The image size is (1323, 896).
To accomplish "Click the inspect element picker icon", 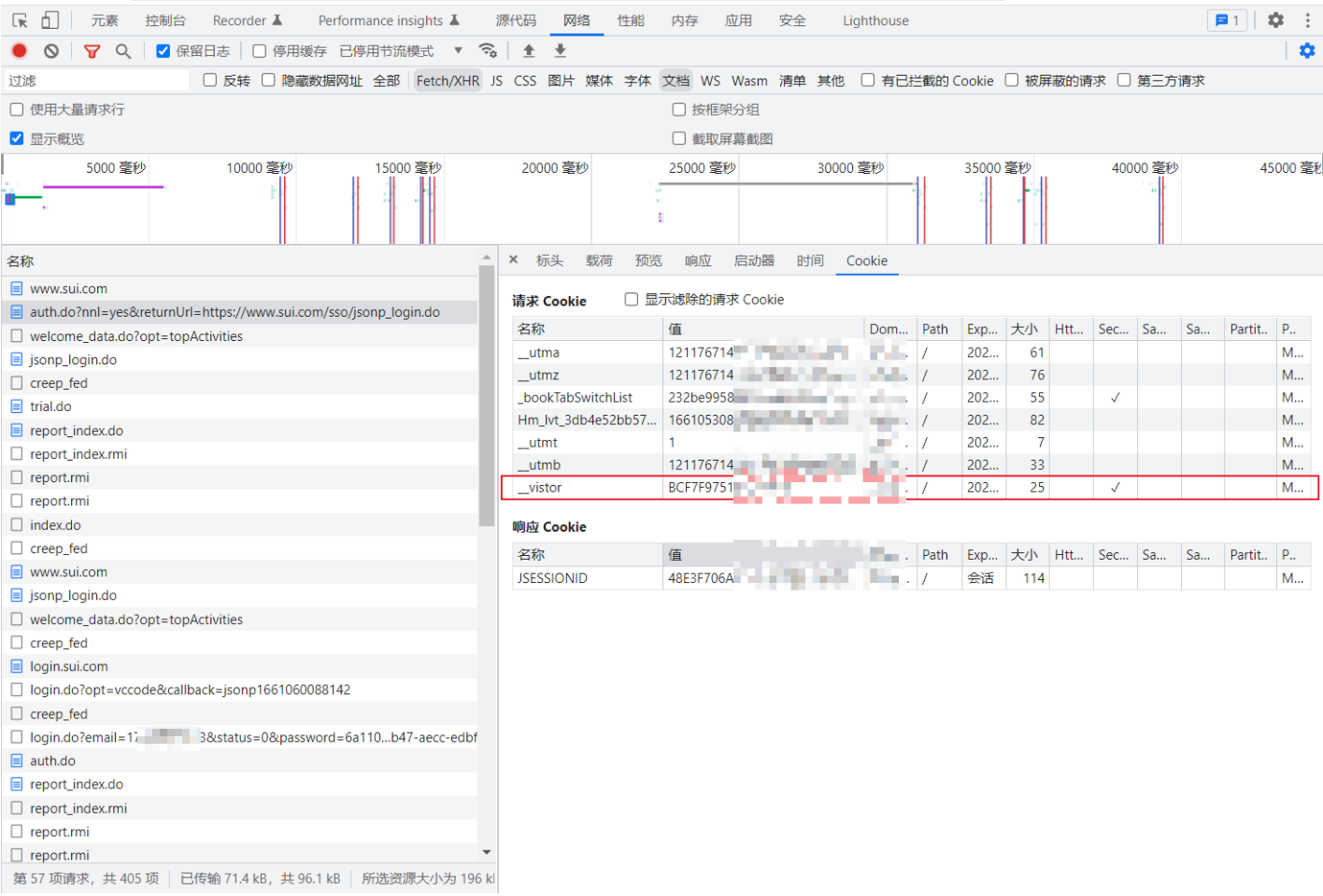I will click(20, 21).
